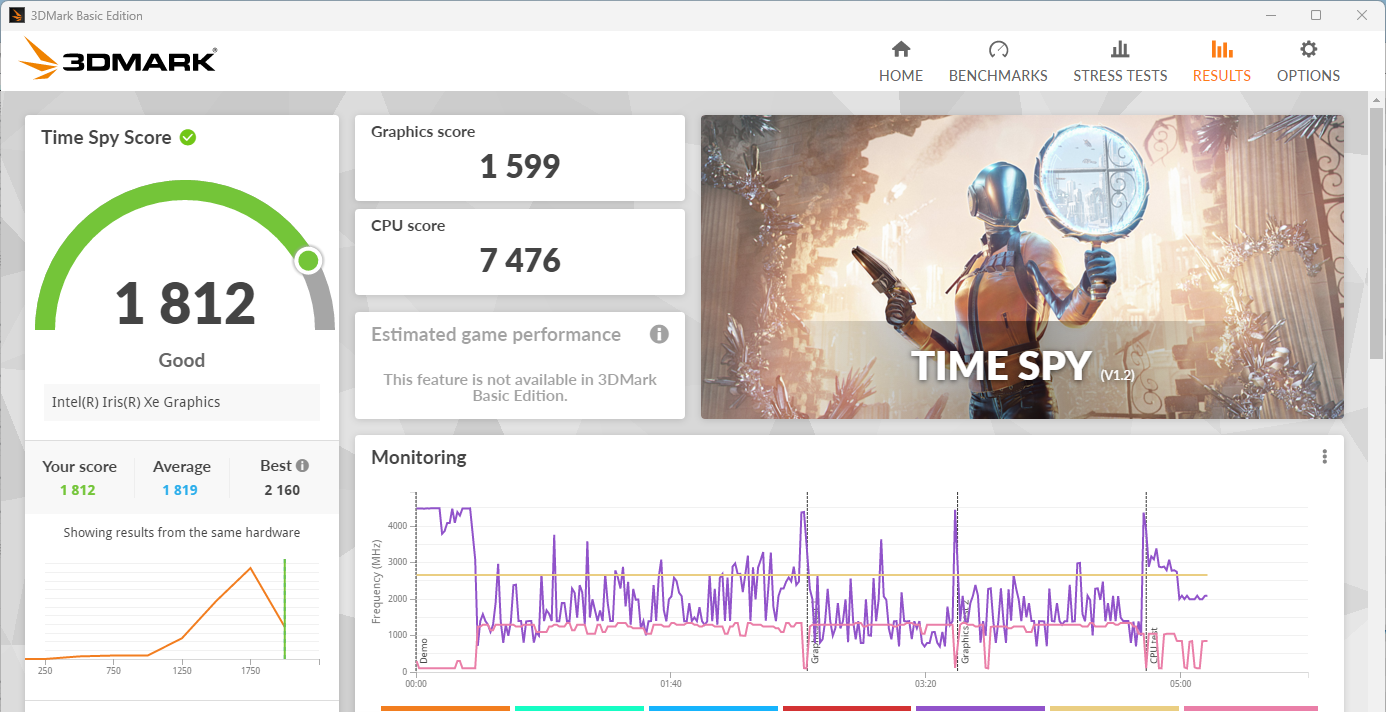Click the info icon next to Best
Image resolution: width=1386 pixels, height=712 pixels.
point(302,465)
